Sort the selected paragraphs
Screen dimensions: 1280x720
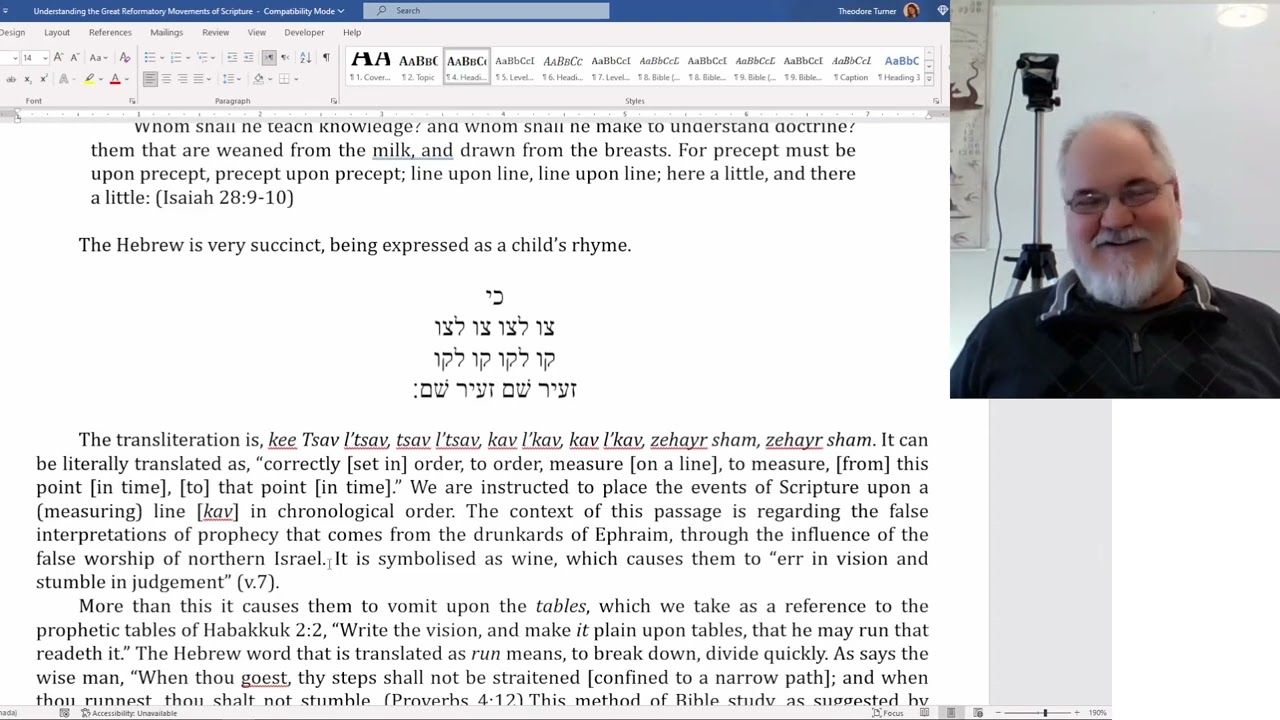click(x=305, y=57)
